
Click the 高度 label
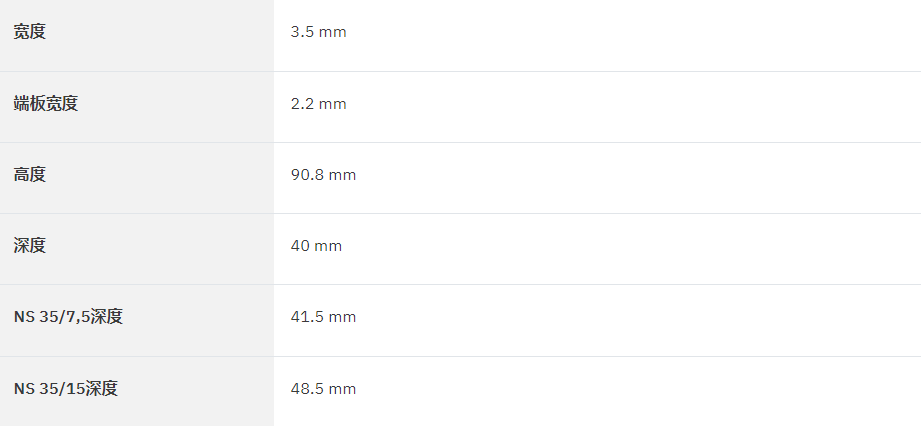click(x=29, y=175)
